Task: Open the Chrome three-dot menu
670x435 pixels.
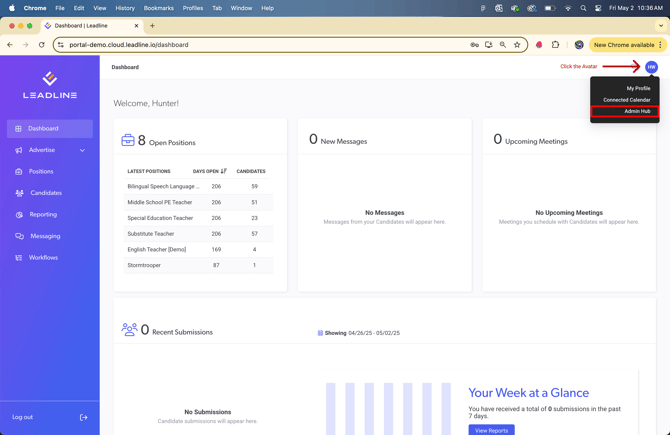Action: coord(661,44)
